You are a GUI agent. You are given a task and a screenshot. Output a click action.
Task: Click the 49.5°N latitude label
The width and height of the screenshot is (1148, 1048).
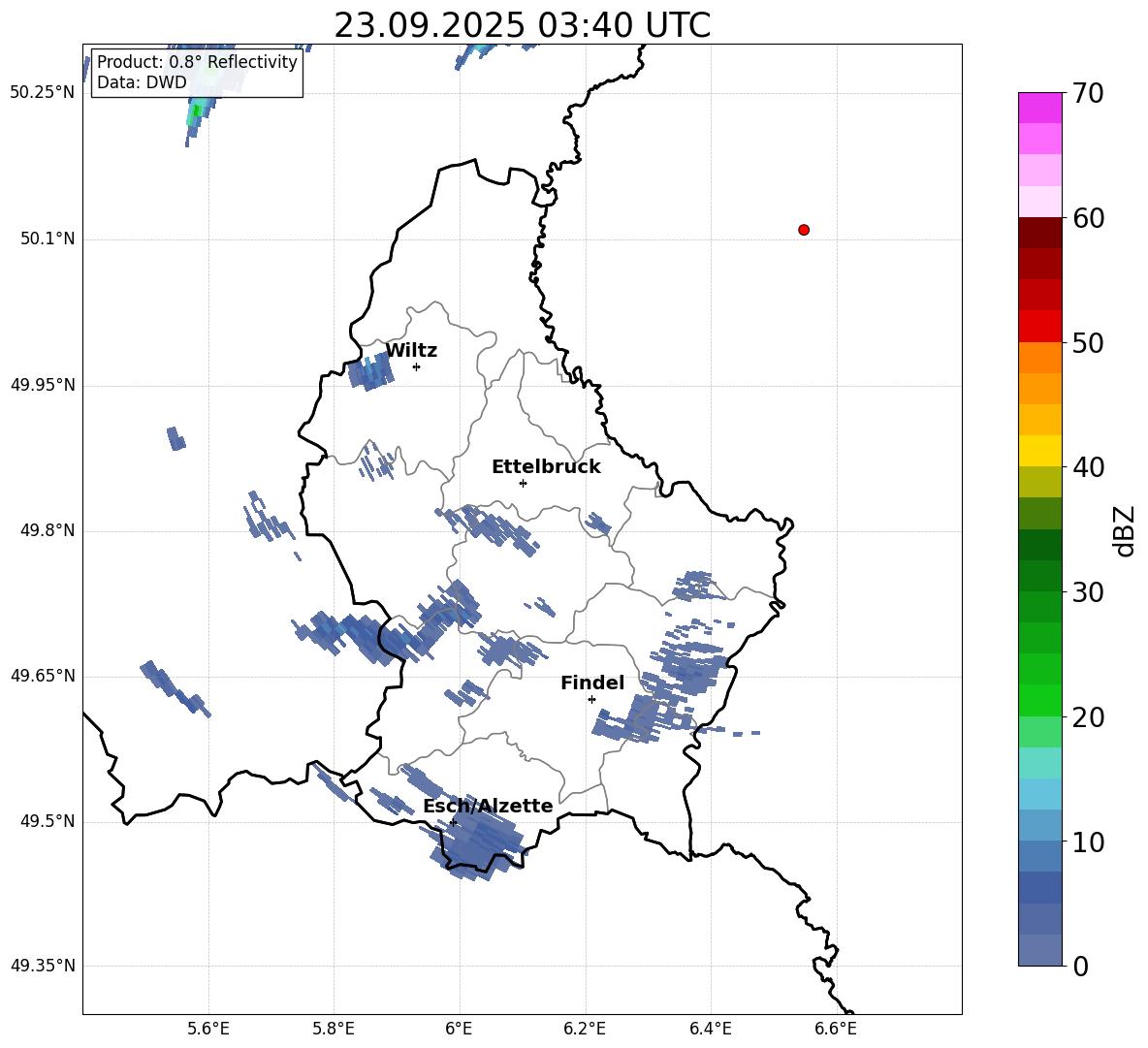point(48,821)
